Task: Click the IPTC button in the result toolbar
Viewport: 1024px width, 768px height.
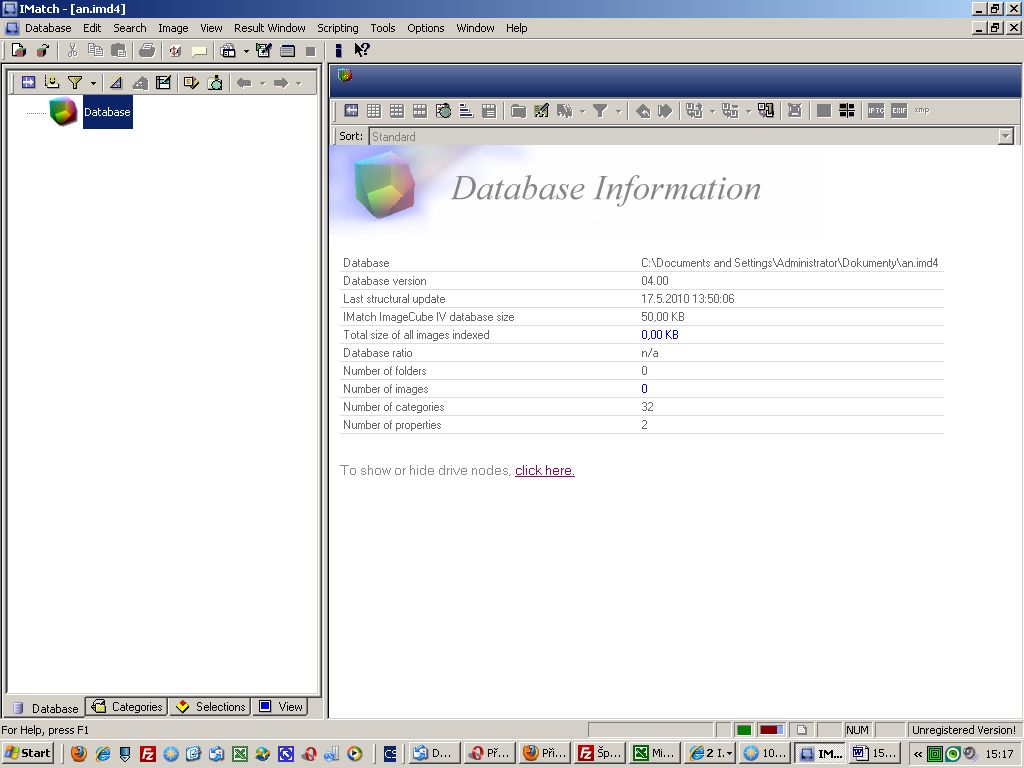Action: (x=876, y=111)
